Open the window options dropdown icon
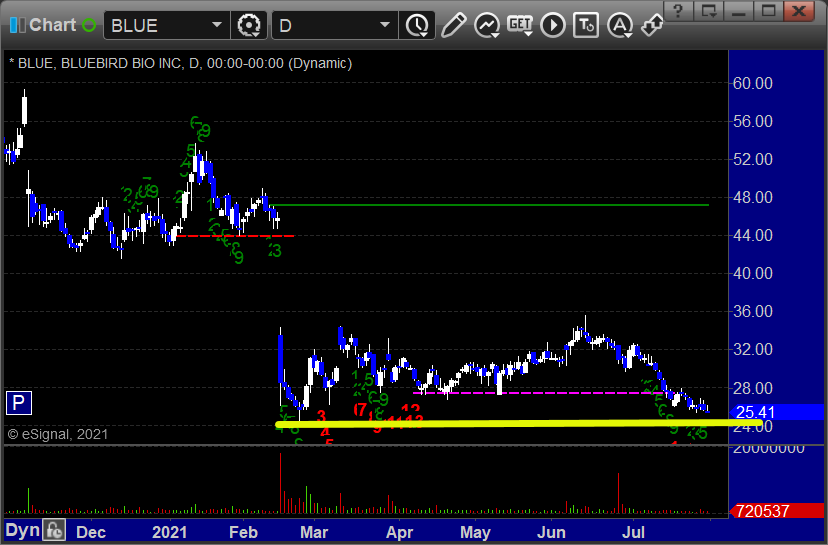Screen dimensions: 828x545 [x=709, y=11]
